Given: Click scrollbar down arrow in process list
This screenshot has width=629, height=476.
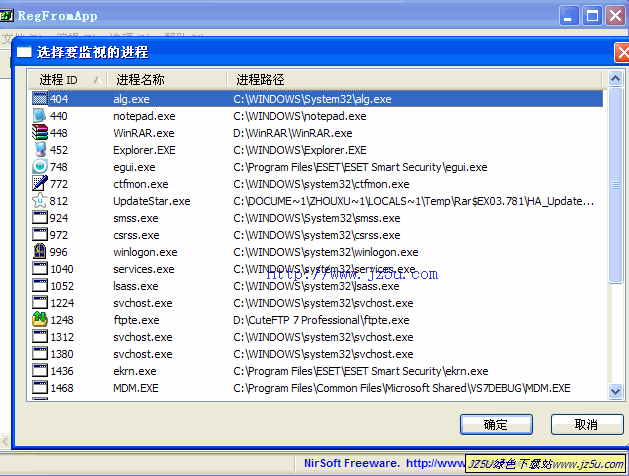Looking at the screenshot, I should pos(615,391).
